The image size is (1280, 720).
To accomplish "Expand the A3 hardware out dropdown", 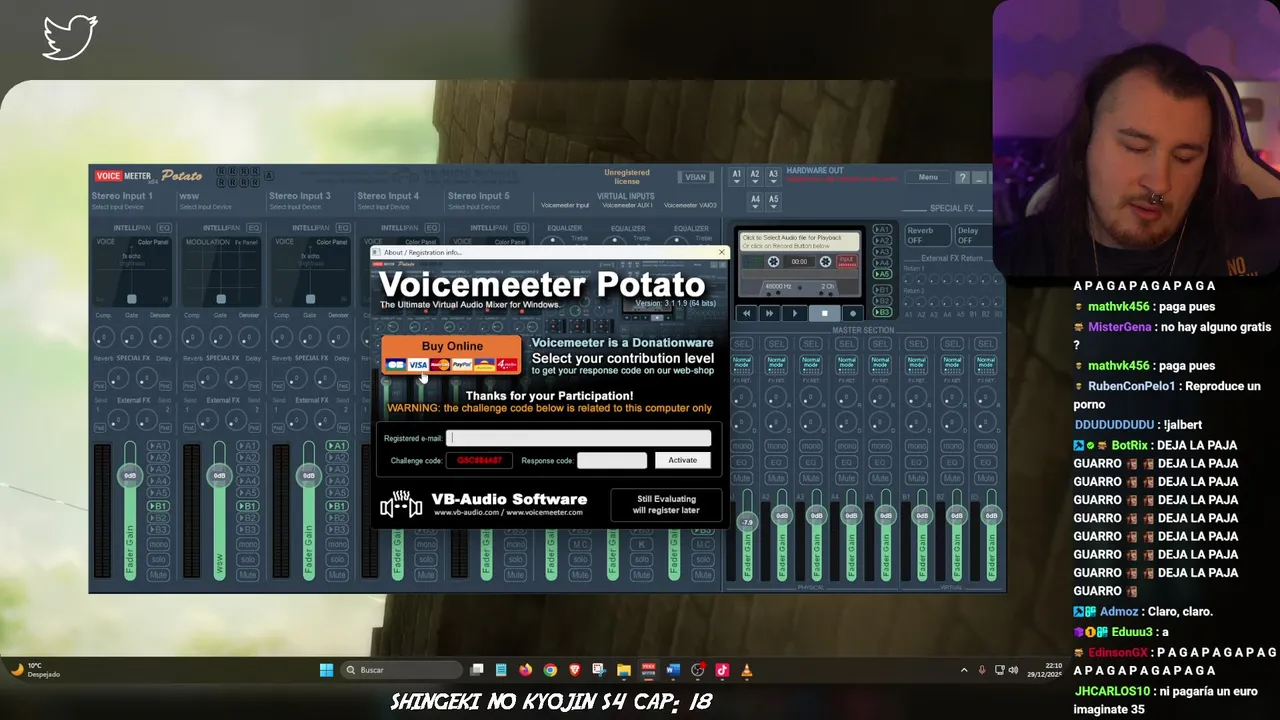I will pyautogui.click(x=773, y=175).
